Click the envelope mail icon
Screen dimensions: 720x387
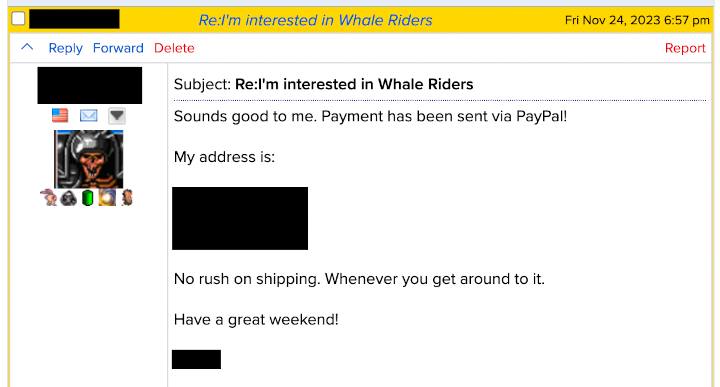88,116
